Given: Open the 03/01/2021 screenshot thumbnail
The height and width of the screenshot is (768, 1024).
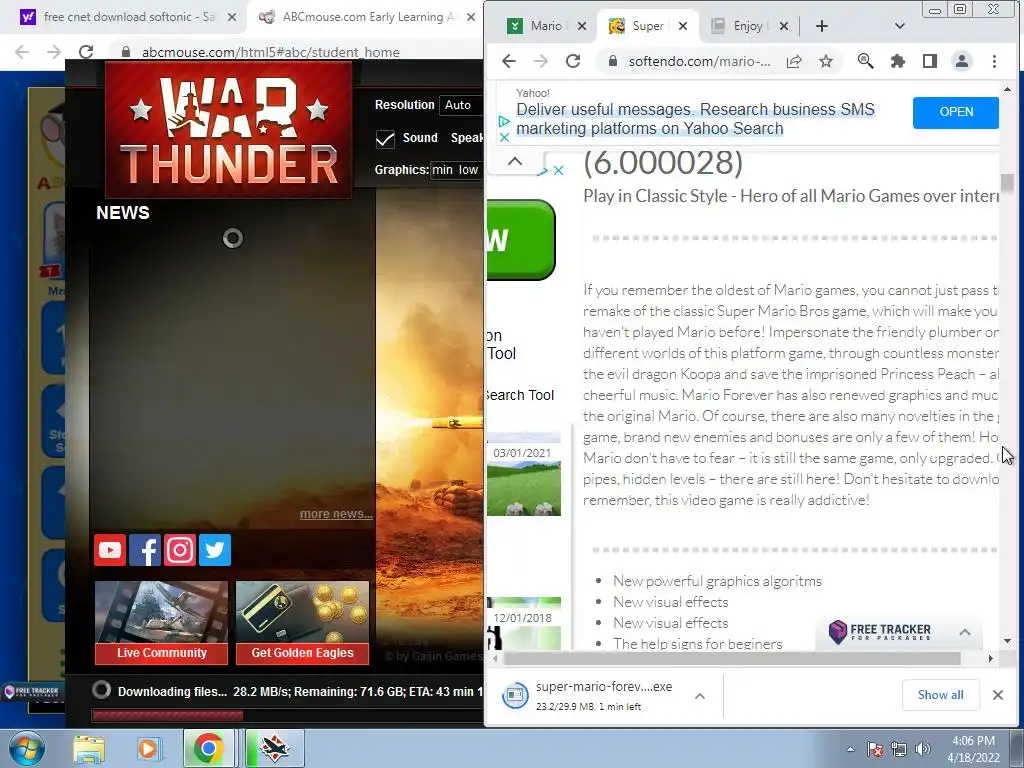Looking at the screenshot, I should pos(524,487).
